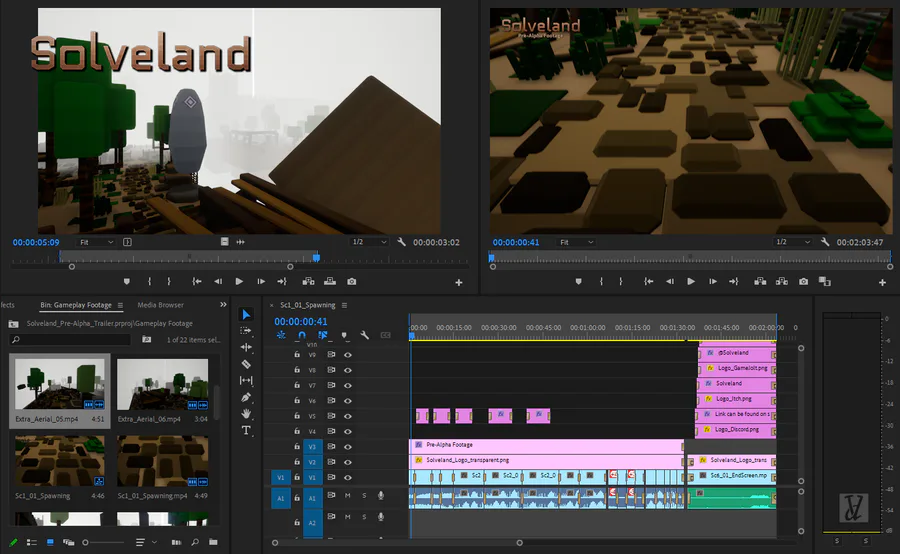Open program monitor Fit zoom dropdown
The height and width of the screenshot is (554, 900).
pos(576,242)
